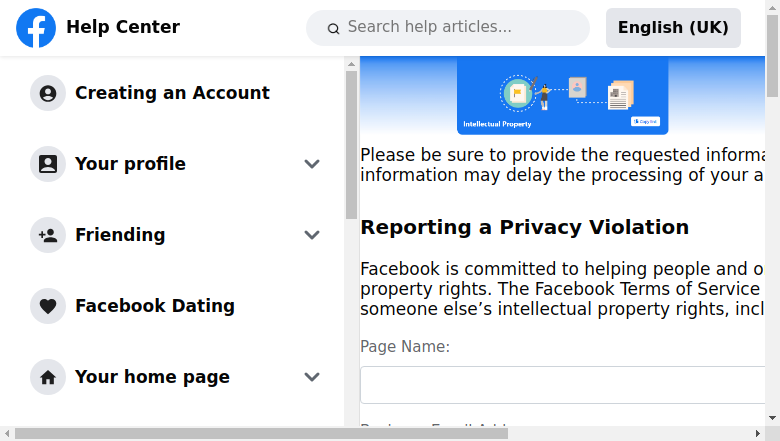The width and height of the screenshot is (780, 441).
Task: Focus the Search help articles field
Action: coord(448,28)
